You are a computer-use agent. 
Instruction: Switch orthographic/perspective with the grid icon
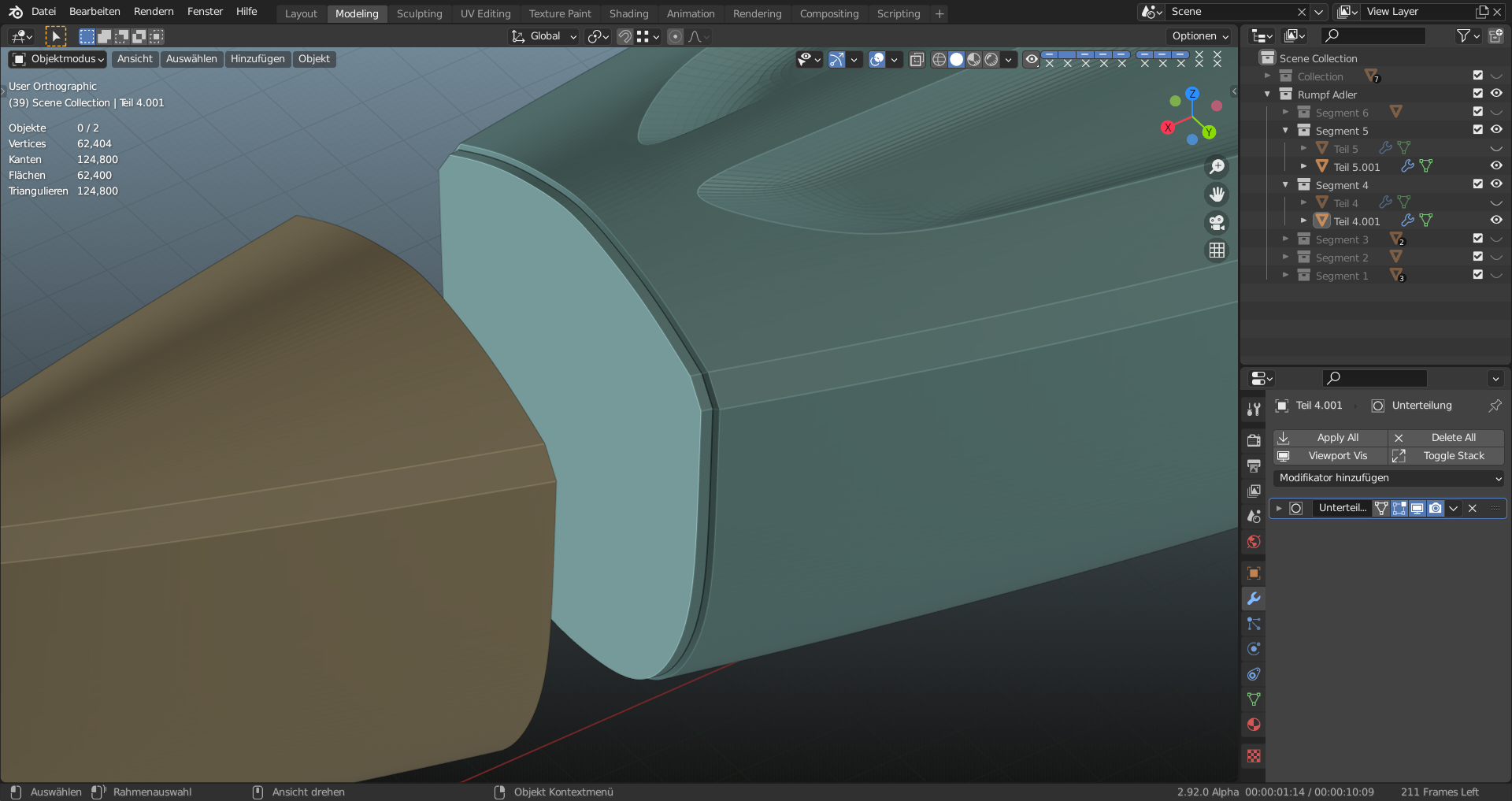coord(1217,250)
